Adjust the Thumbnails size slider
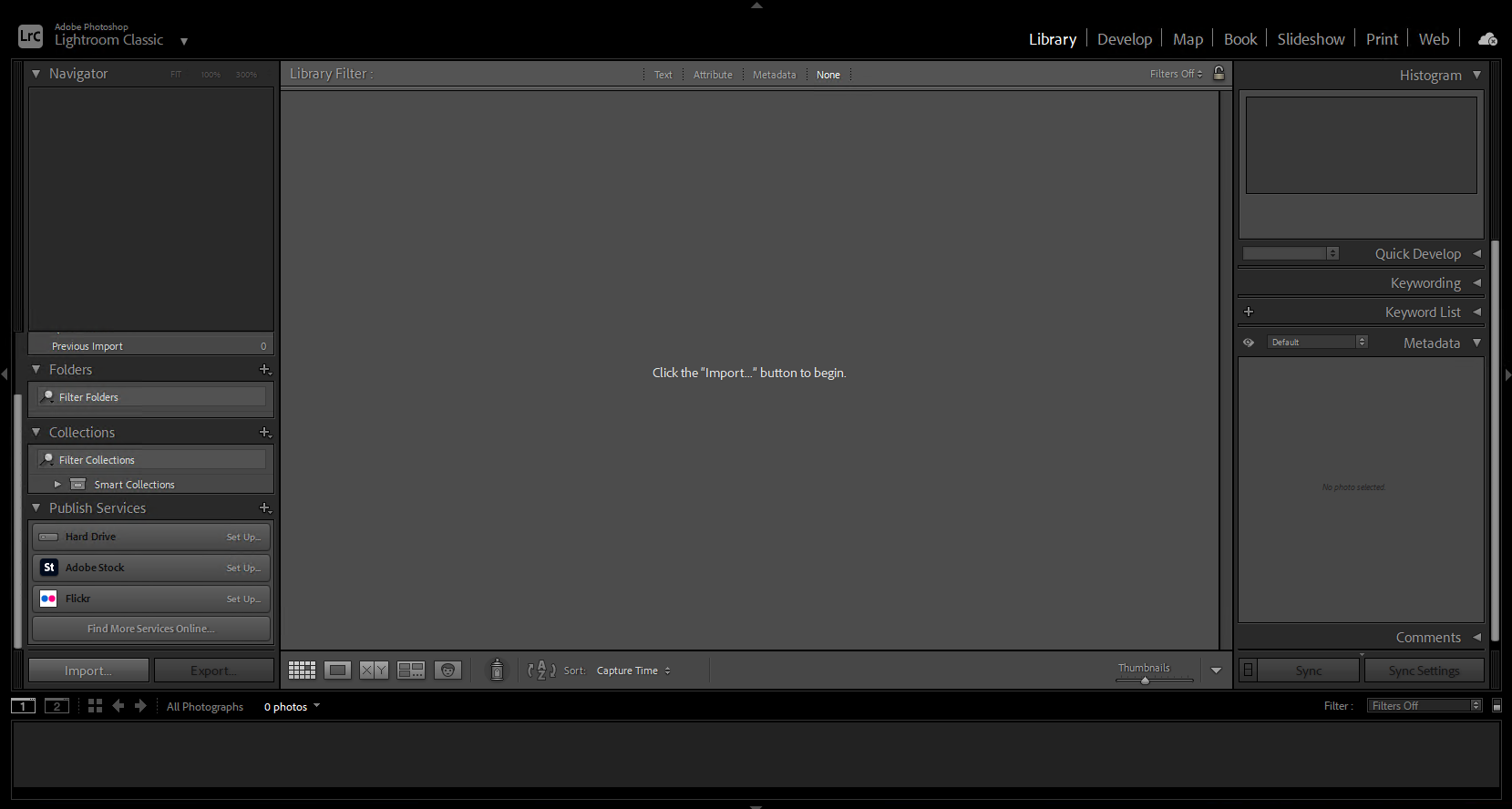 click(1146, 681)
